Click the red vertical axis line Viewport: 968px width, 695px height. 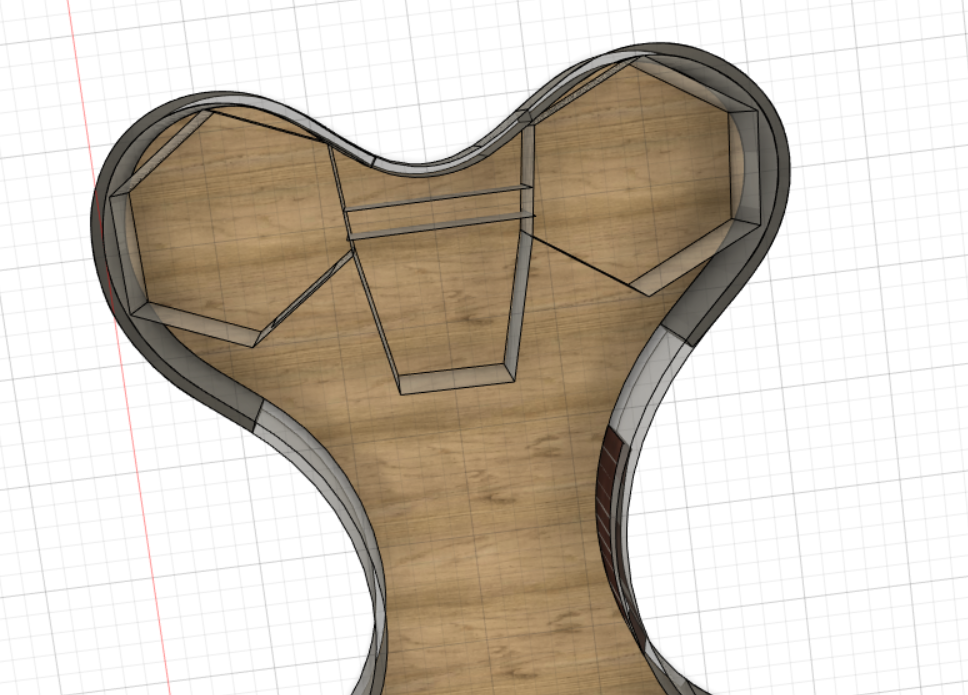[117, 346]
